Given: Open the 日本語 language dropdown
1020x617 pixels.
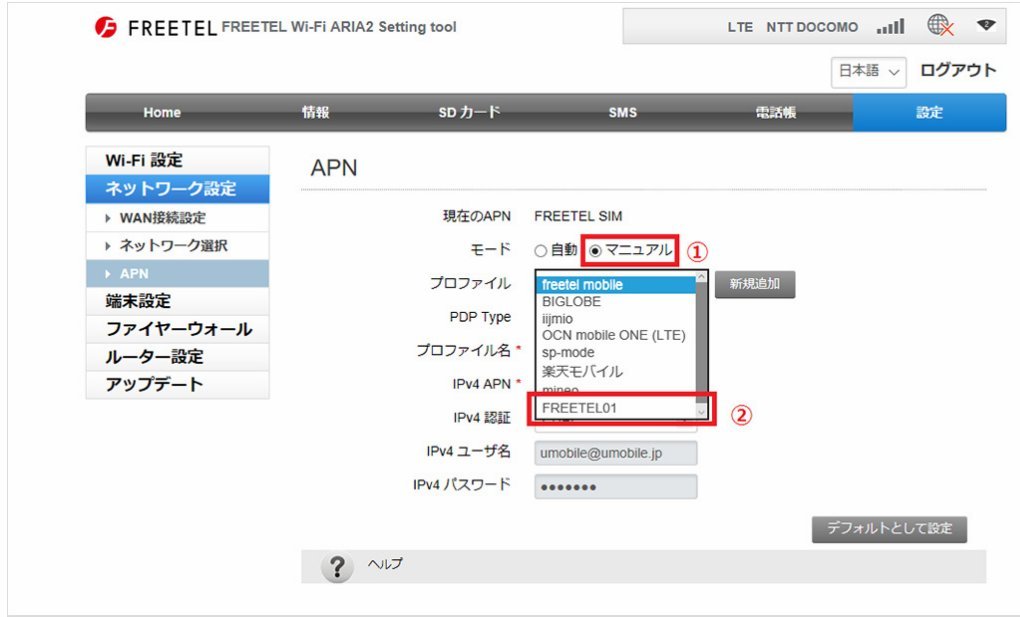Looking at the screenshot, I should click(x=868, y=72).
